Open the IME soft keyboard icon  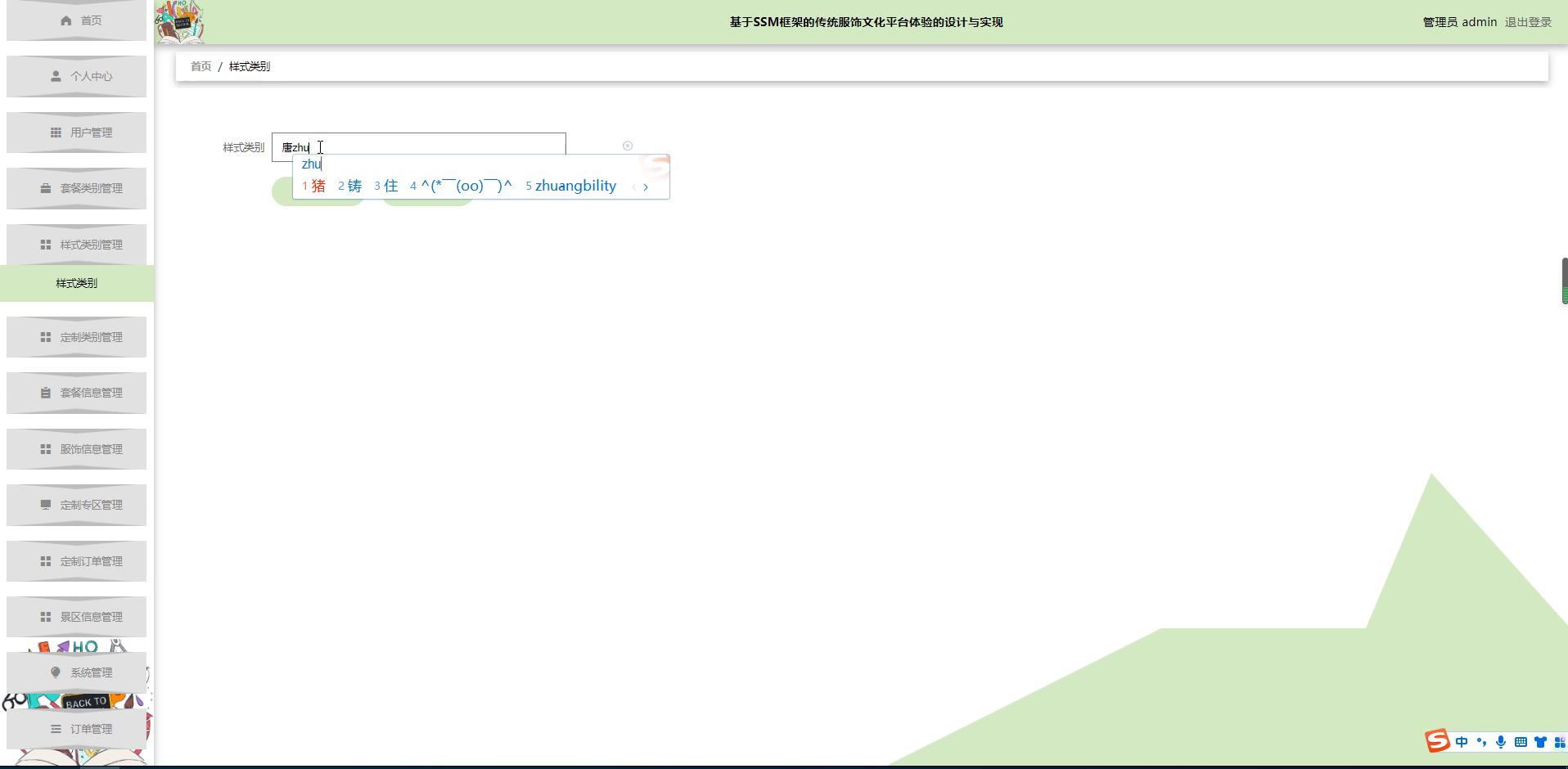pos(1521,742)
